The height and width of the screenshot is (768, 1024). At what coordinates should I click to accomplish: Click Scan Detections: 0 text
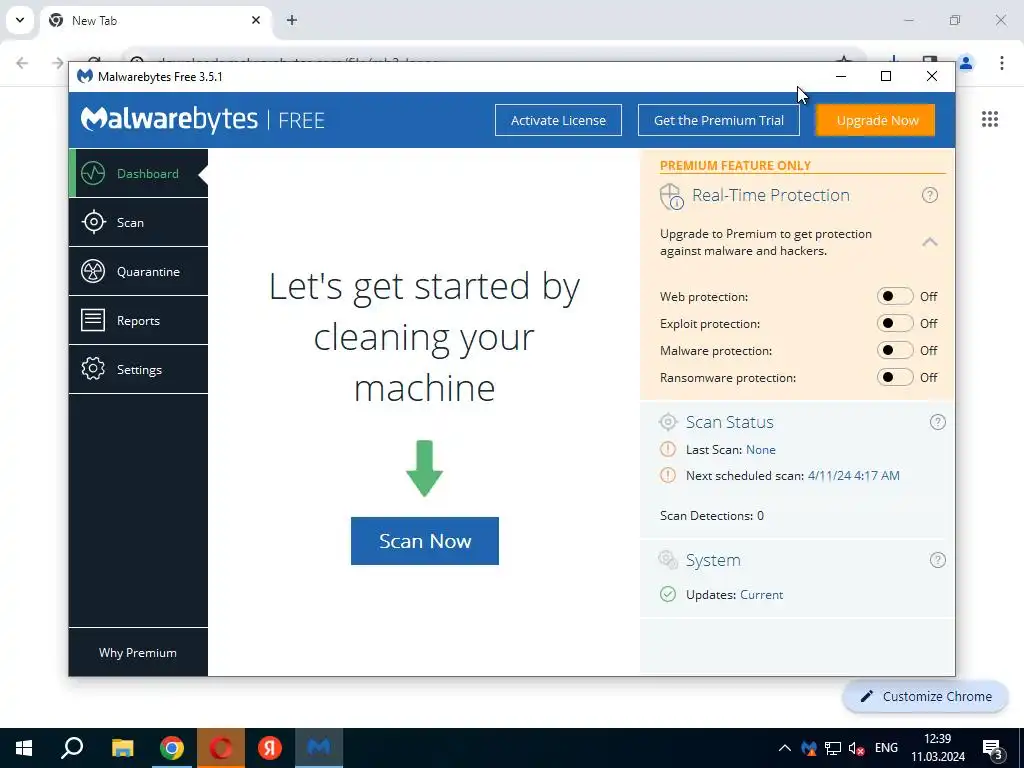pyautogui.click(x=712, y=515)
